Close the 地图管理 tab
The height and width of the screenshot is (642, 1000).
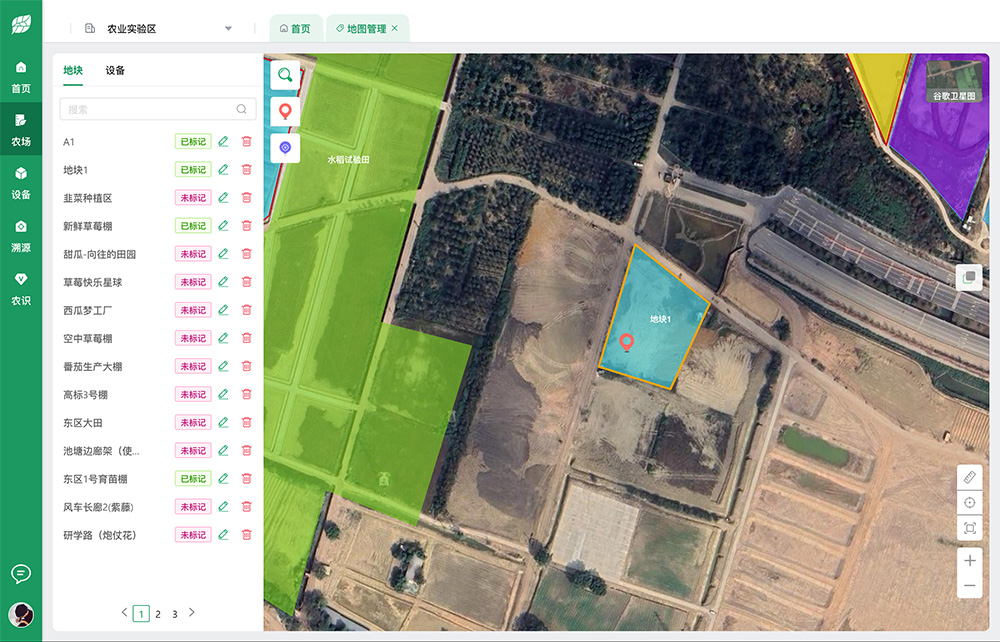[x=395, y=29]
